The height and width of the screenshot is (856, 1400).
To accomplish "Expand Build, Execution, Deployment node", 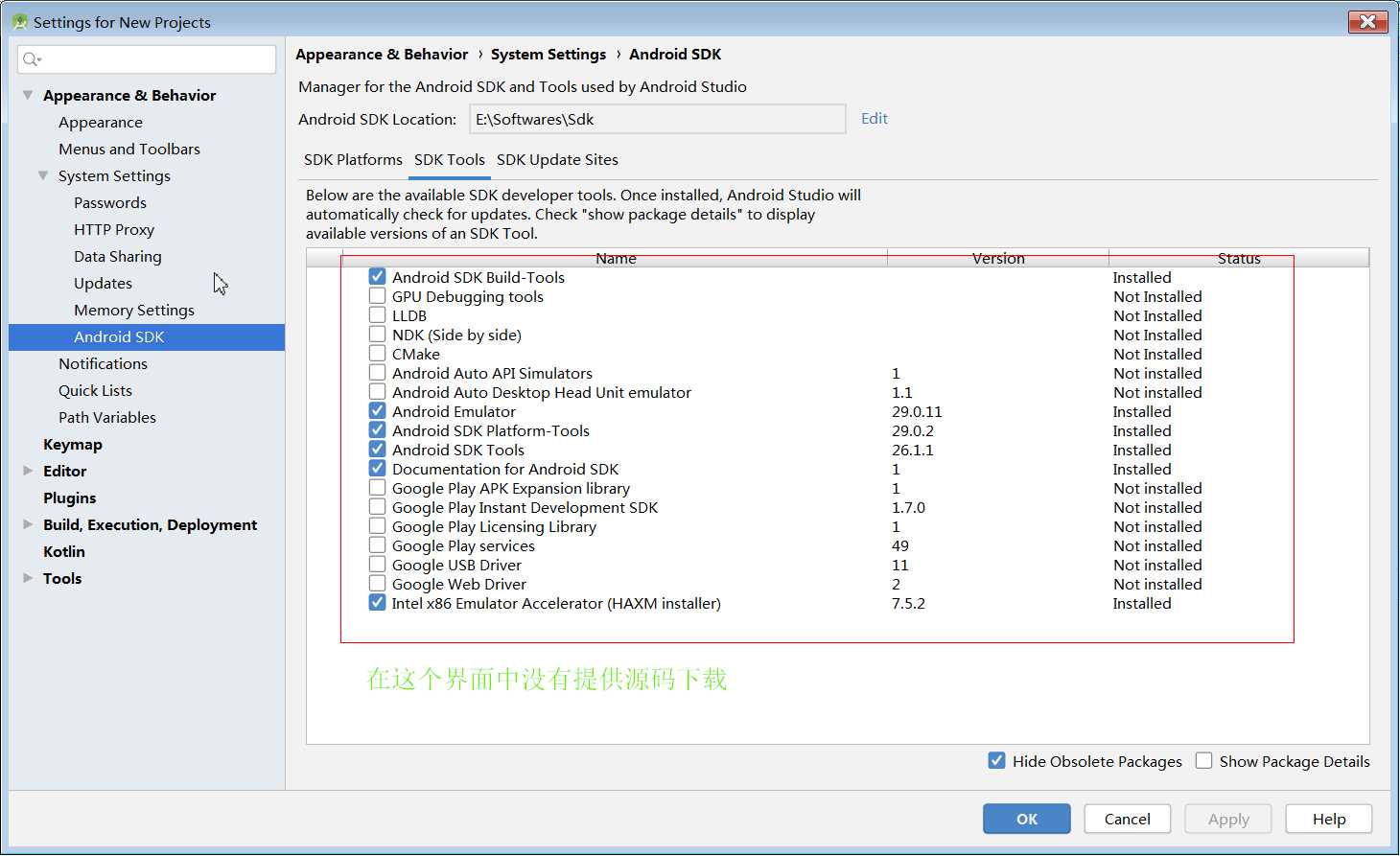I will pos(28,524).
